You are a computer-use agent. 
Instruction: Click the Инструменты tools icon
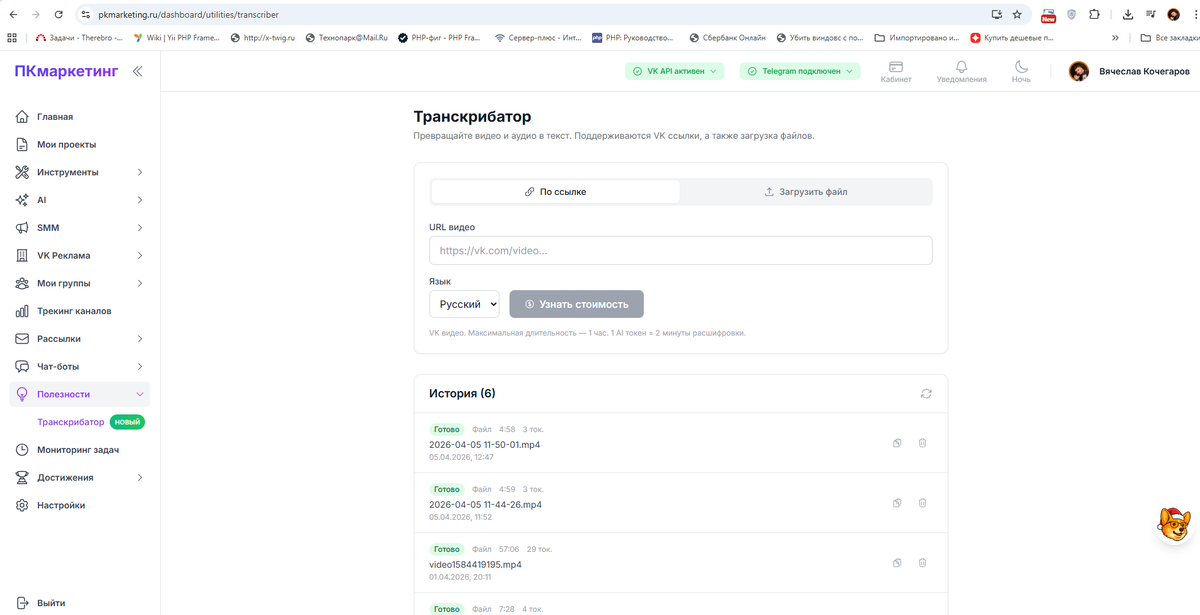[x=22, y=172]
